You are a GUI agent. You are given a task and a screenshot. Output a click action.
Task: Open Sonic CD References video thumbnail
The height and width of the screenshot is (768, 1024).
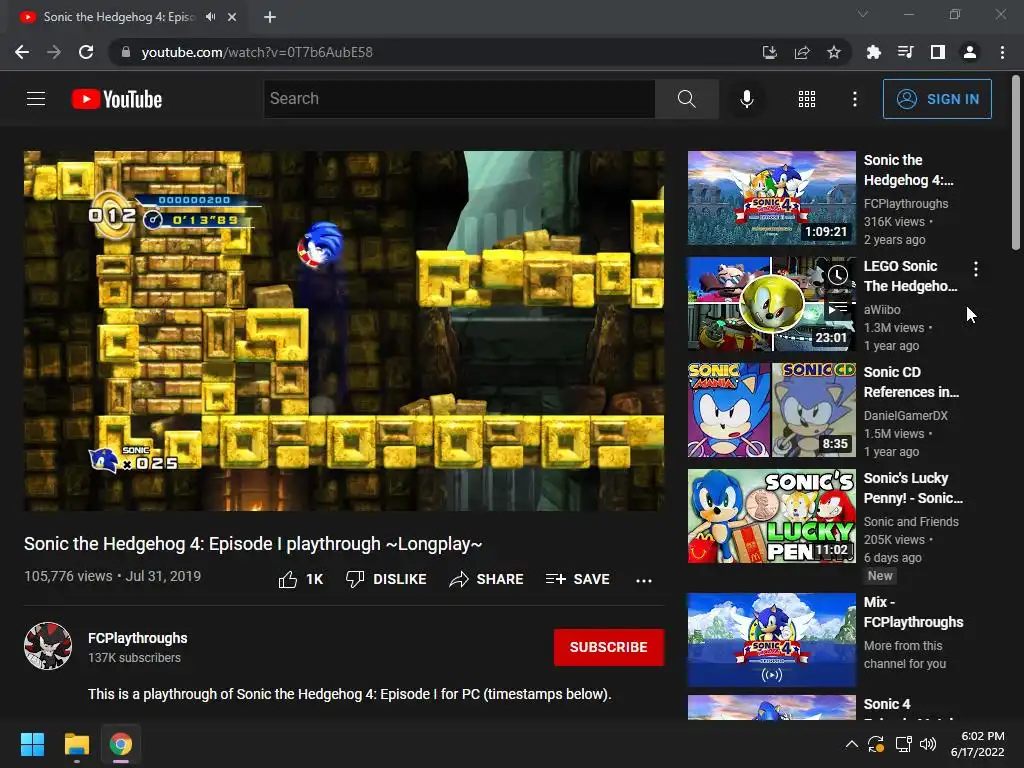tap(771, 410)
